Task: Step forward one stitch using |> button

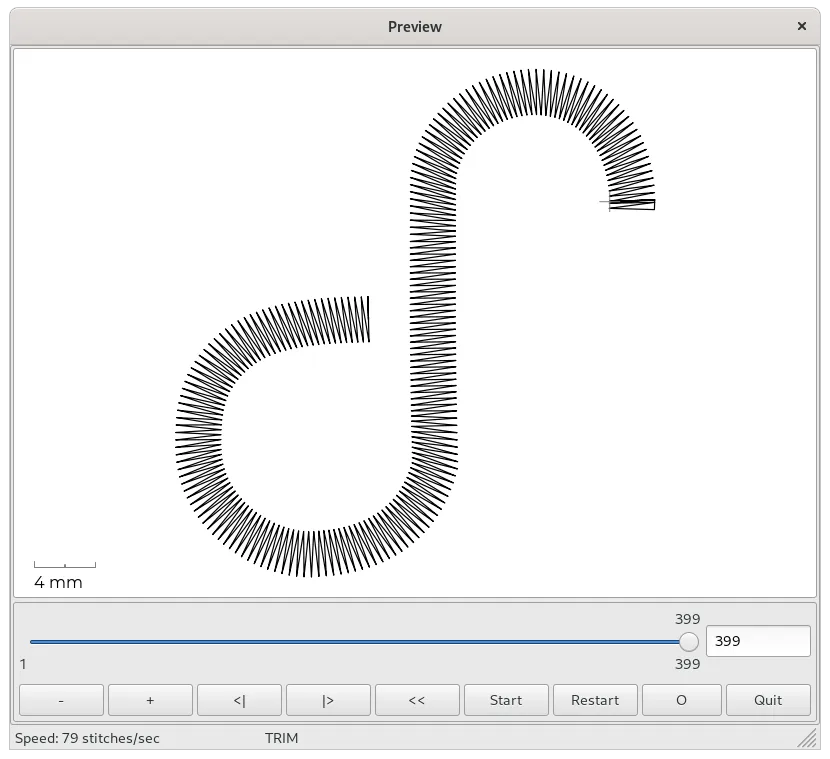Action: tap(328, 700)
